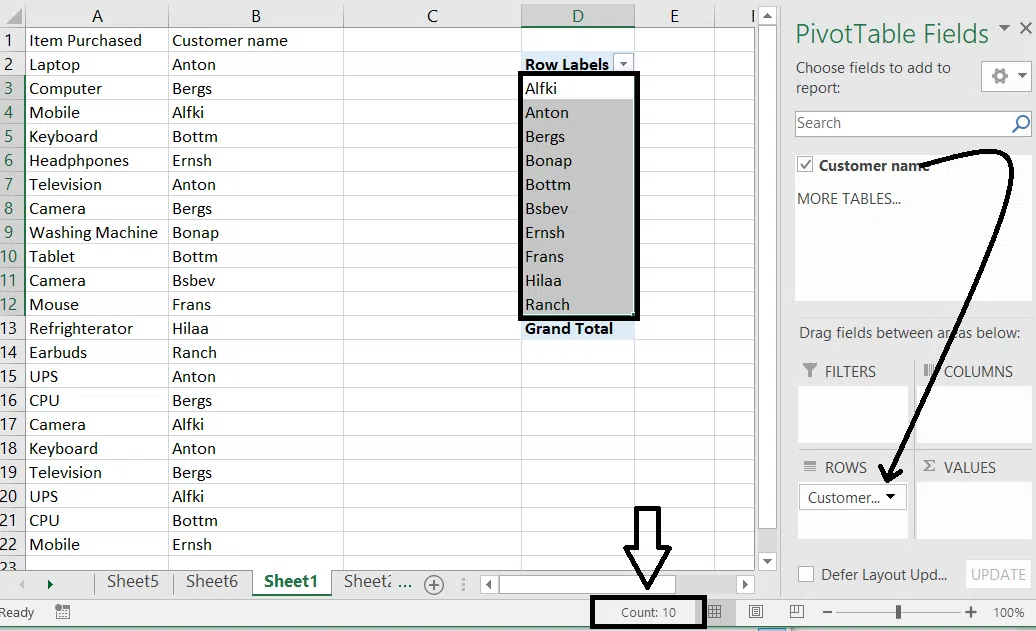Screen dimensions: 1036x631
Task: Click the Search fields input box
Action: 903,124
